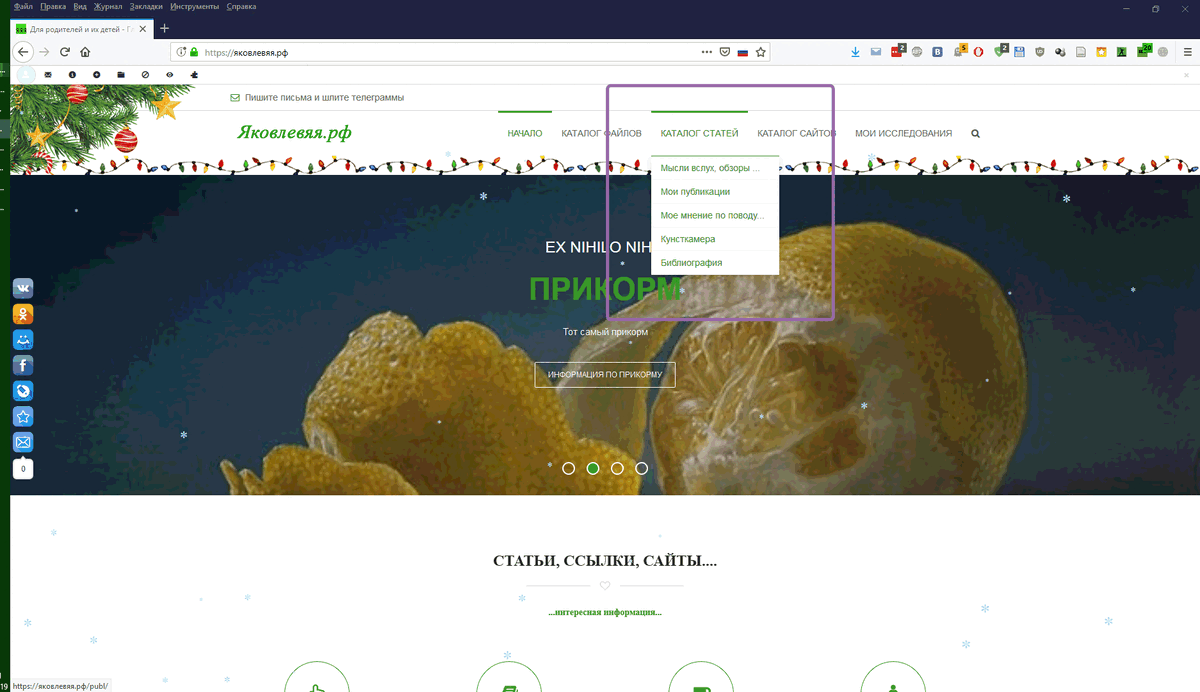Click the floppy disk save extension icon

pos(1019,52)
